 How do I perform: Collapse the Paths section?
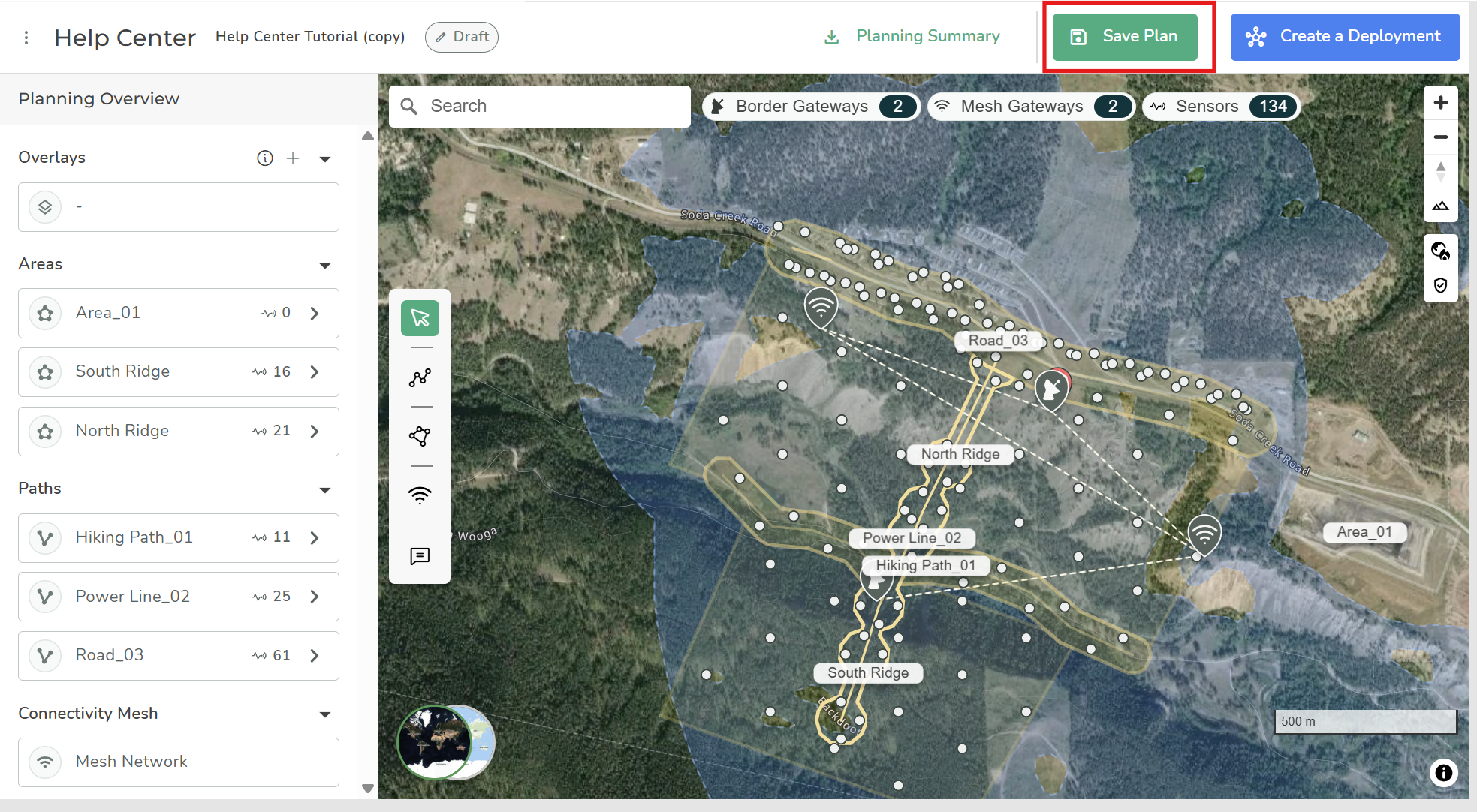[x=325, y=490]
